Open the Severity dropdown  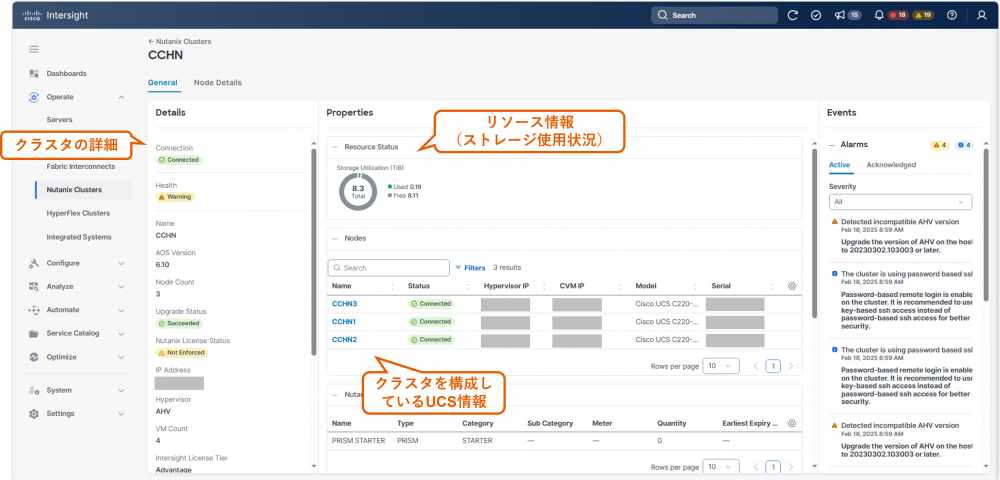point(901,202)
